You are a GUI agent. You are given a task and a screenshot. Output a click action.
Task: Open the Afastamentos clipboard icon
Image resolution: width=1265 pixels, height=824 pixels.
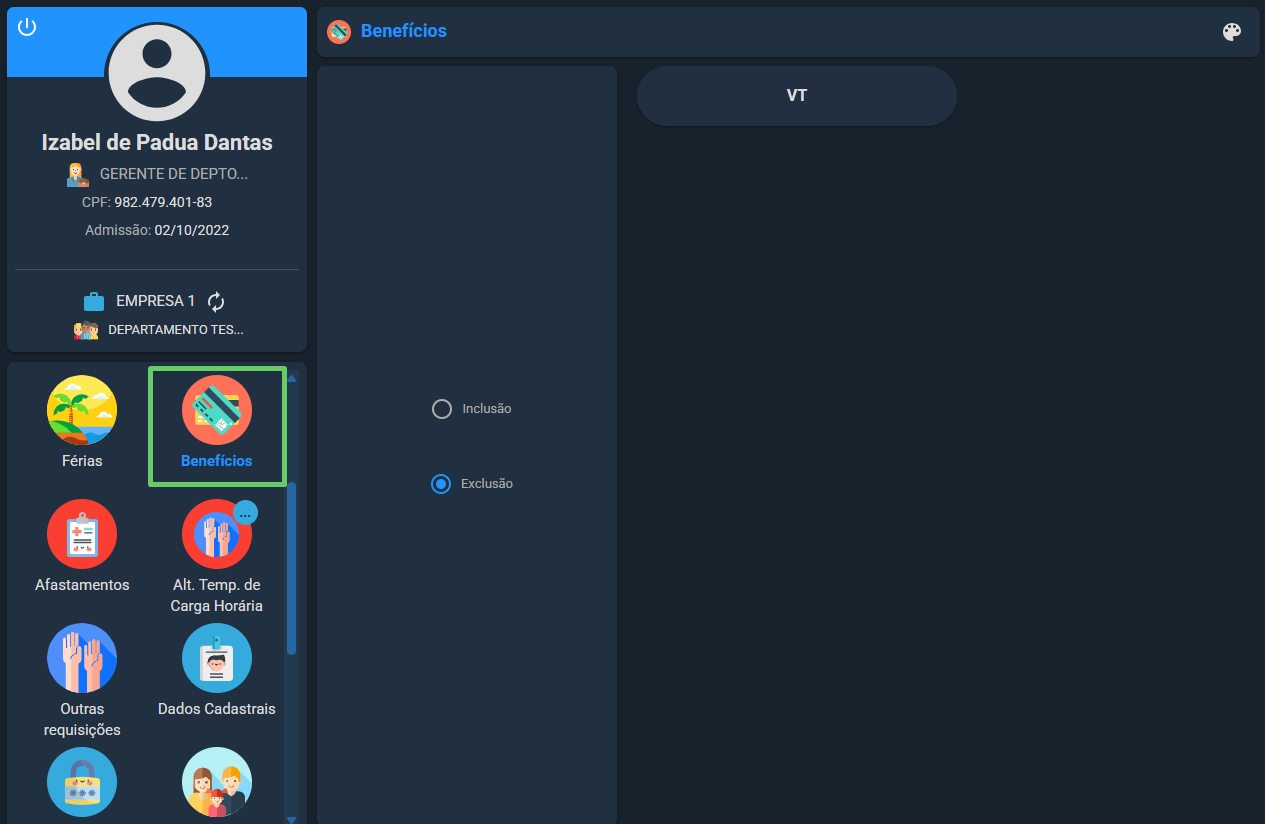[x=82, y=534]
